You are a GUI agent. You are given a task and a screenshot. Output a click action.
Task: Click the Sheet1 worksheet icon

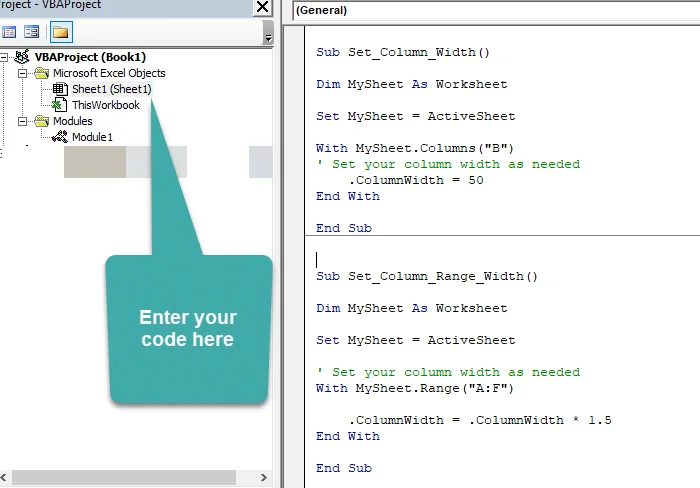point(60,89)
